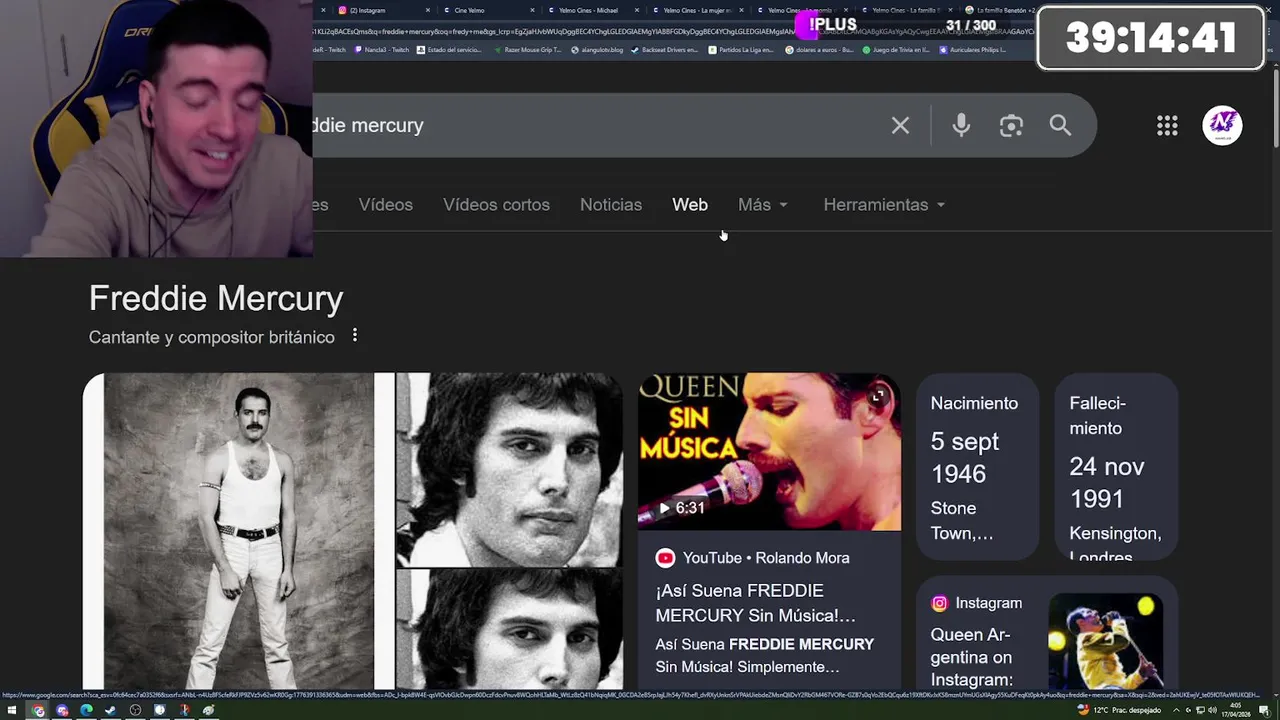Viewport: 1280px width, 720px height.
Task: Click the Freddie Mercury knowledge panel title
Action: (216, 298)
